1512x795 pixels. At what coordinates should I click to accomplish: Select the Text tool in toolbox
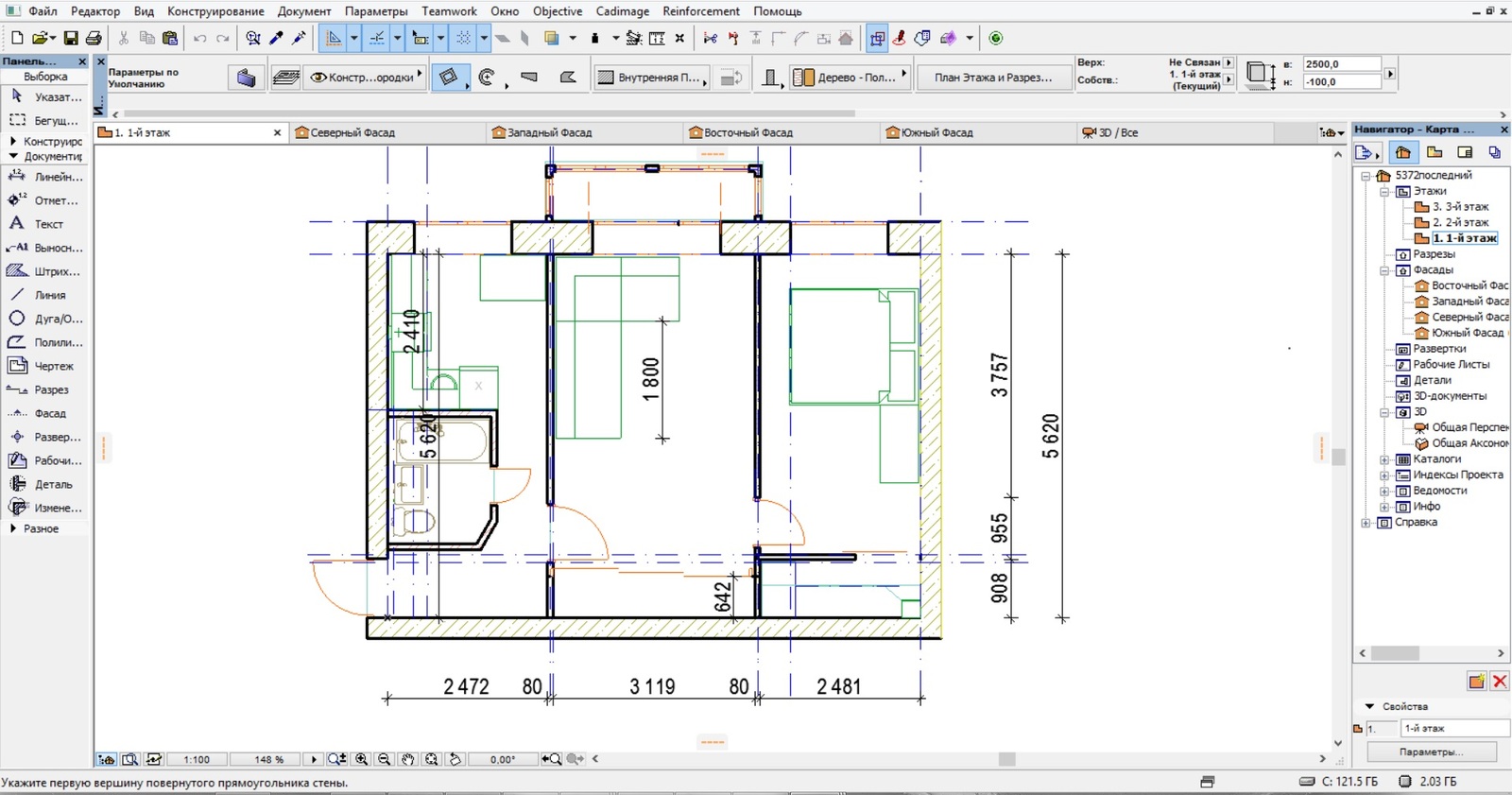[x=48, y=224]
